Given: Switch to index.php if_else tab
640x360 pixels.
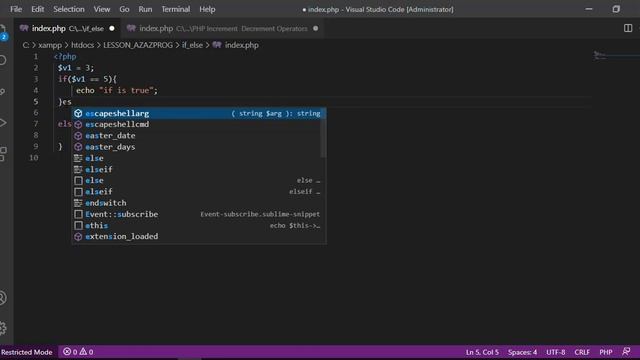Looking at the screenshot, I should (x=68, y=28).
